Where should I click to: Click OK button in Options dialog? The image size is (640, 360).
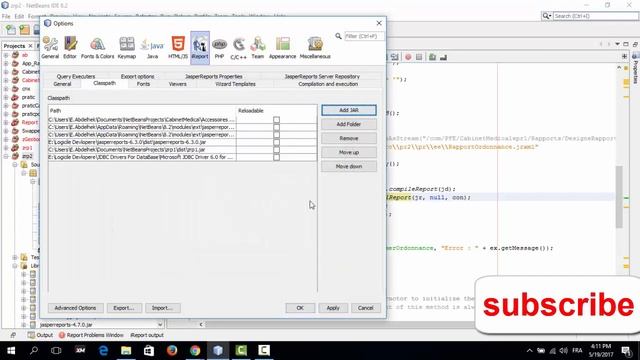[x=300, y=308]
